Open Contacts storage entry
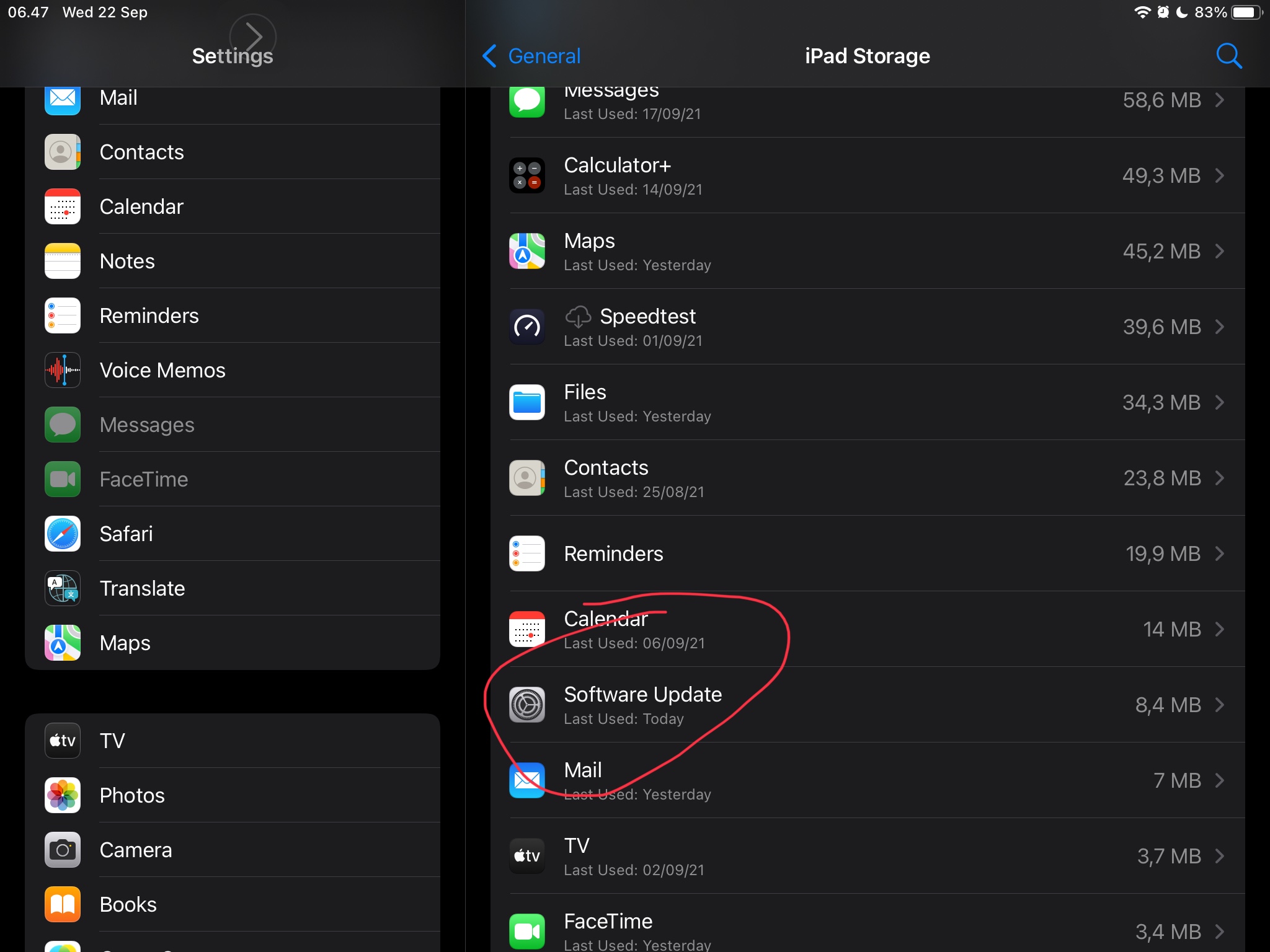 [x=868, y=478]
